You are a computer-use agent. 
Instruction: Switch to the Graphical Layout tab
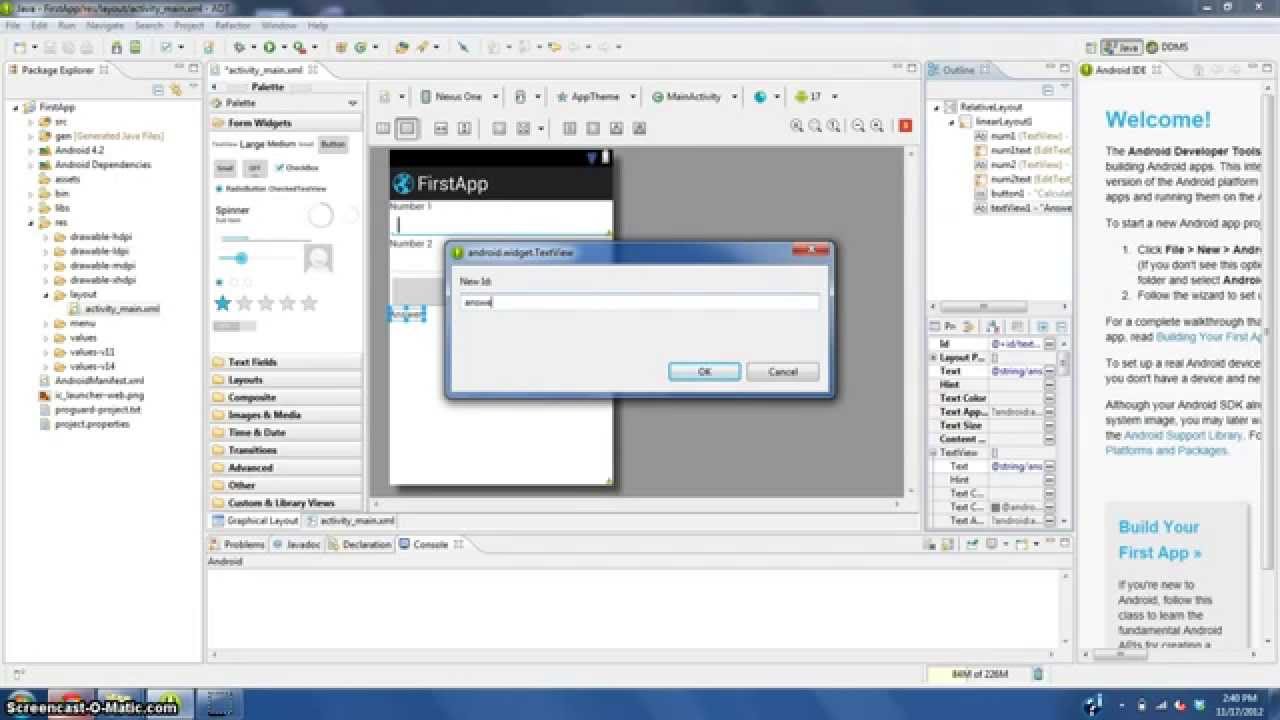pos(256,521)
